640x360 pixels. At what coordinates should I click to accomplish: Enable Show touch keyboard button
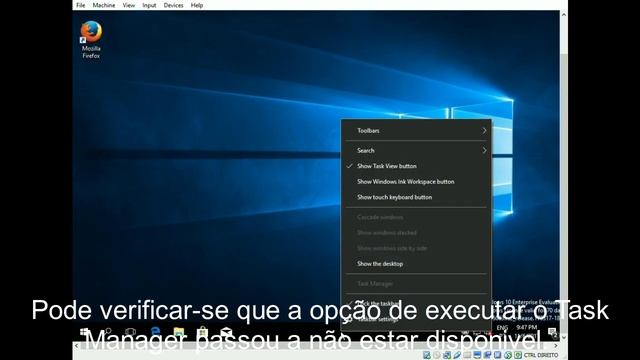[x=416, y=197]
